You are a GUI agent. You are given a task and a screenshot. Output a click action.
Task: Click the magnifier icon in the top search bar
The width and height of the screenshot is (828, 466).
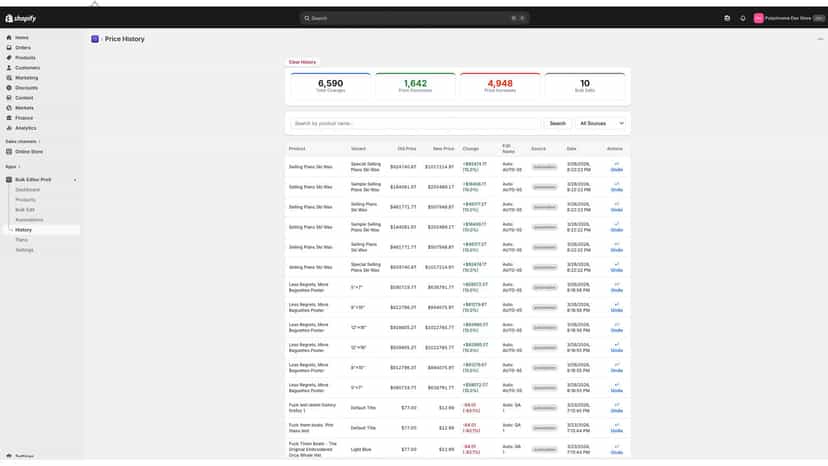click(307, 18)
